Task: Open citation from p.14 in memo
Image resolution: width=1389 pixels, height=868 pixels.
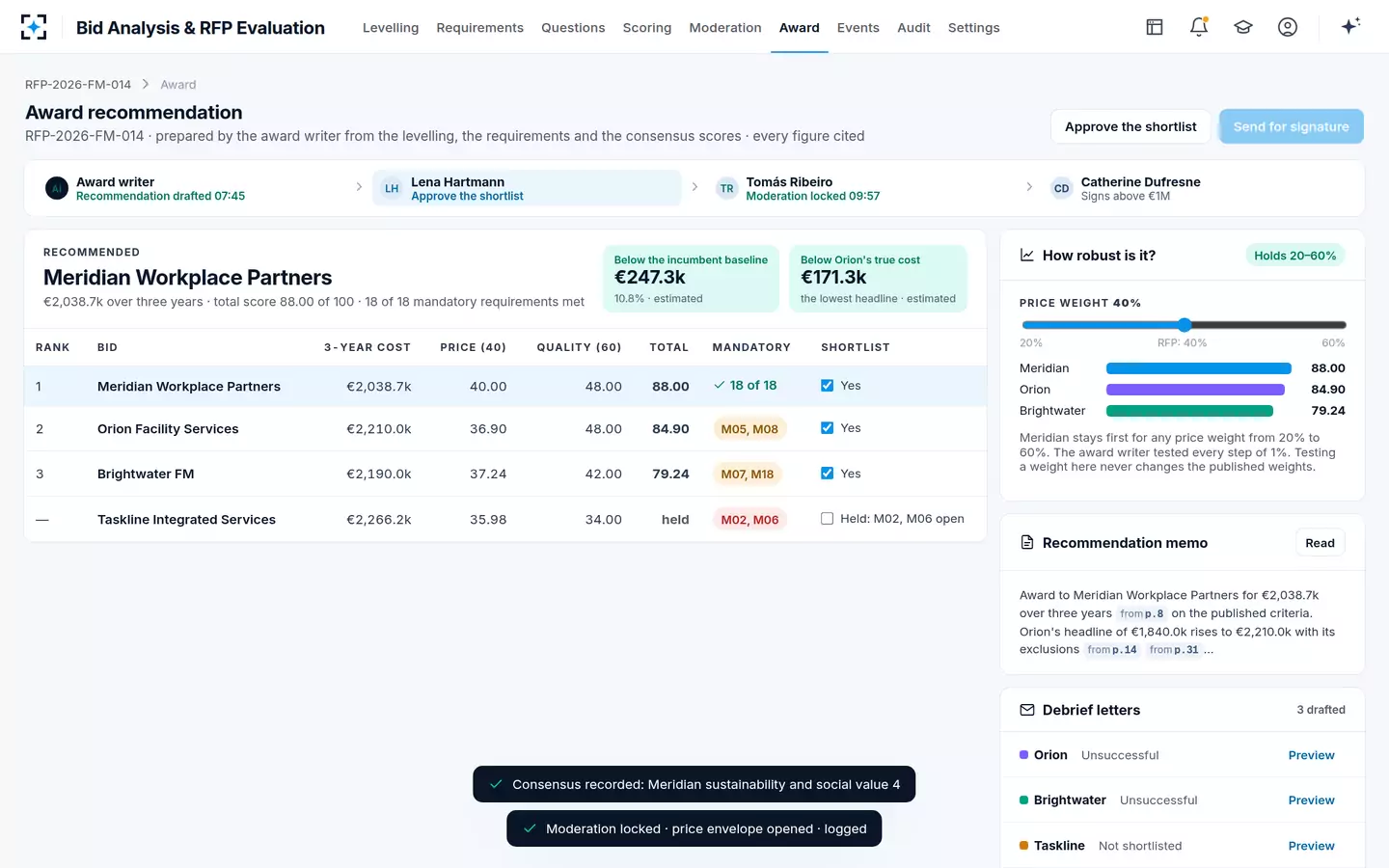Action: tap(1112, 650)
